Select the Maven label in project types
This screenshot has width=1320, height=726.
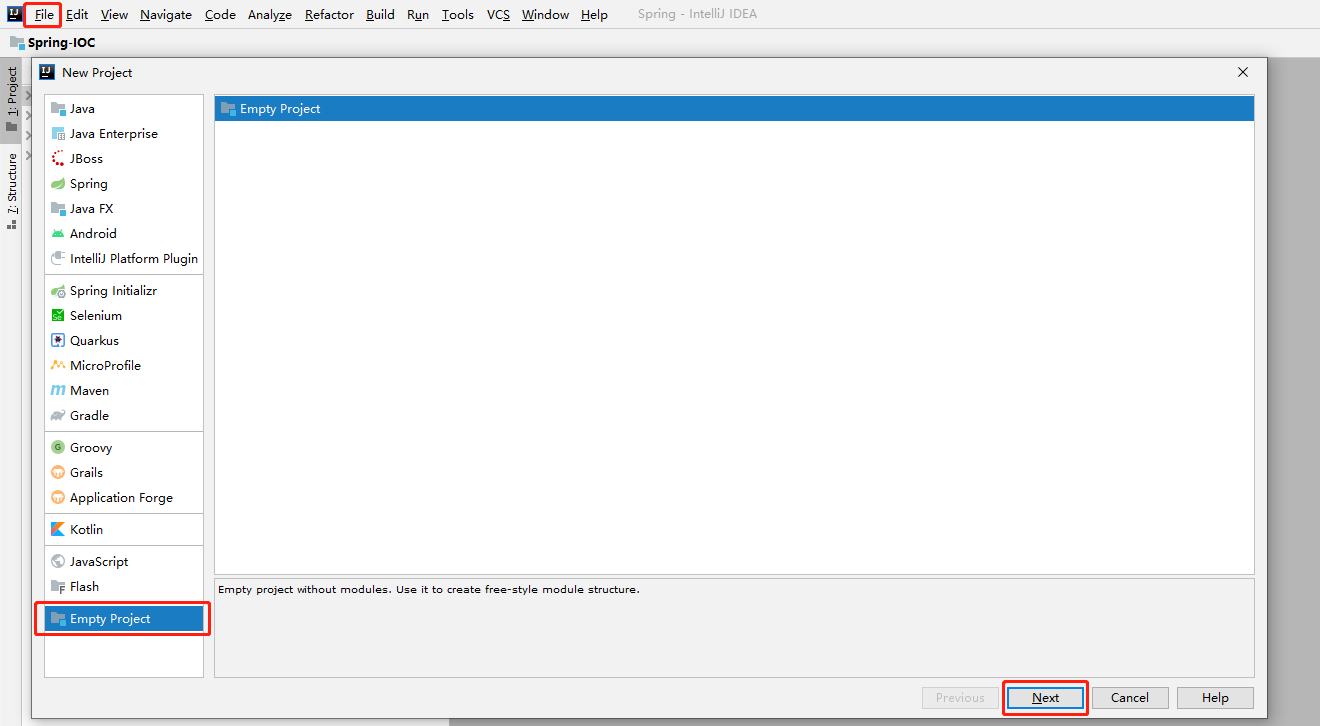click(x=90, y=390)
